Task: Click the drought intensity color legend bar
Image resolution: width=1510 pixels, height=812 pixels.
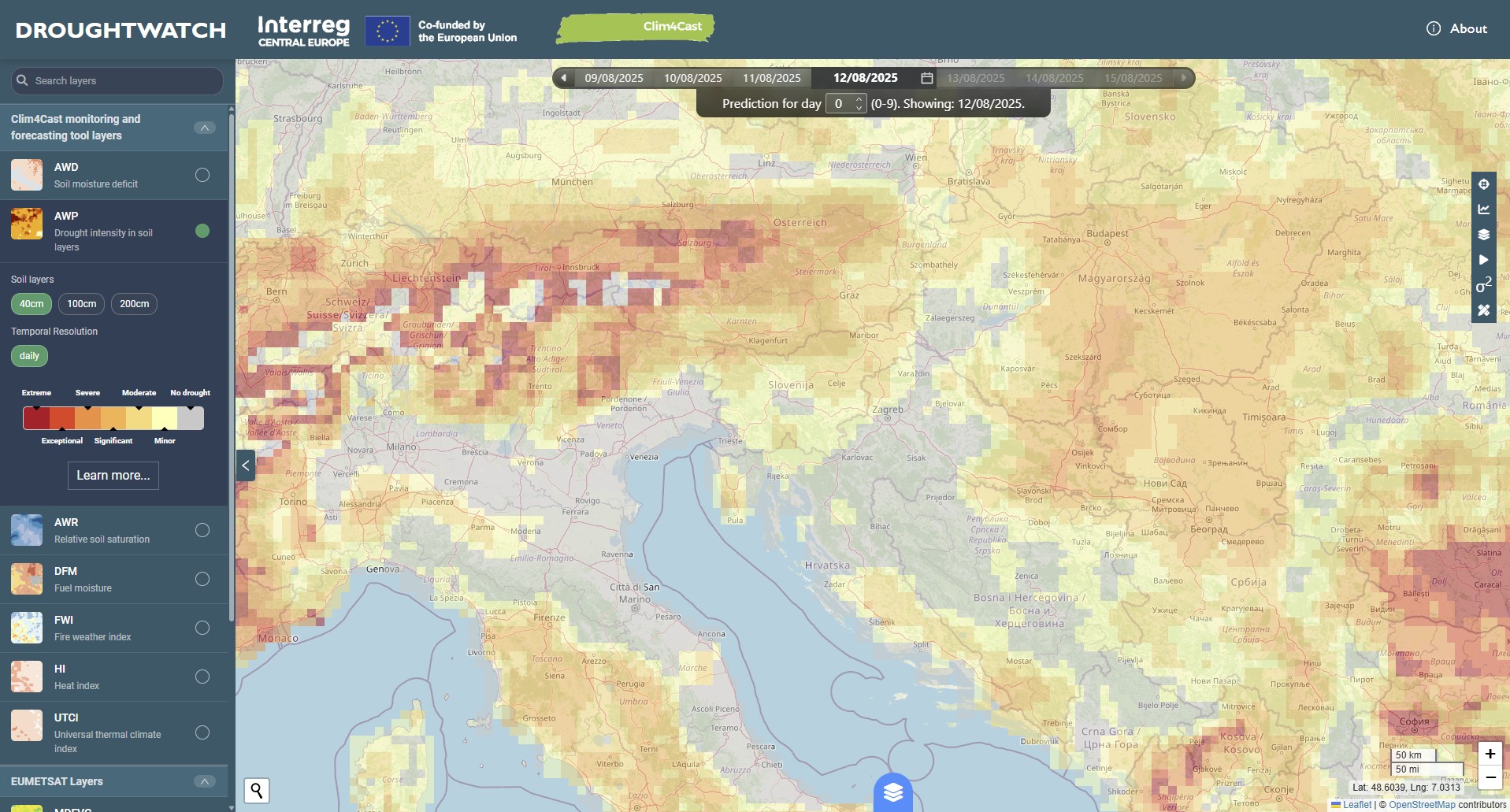Action: tap(113, 417)
